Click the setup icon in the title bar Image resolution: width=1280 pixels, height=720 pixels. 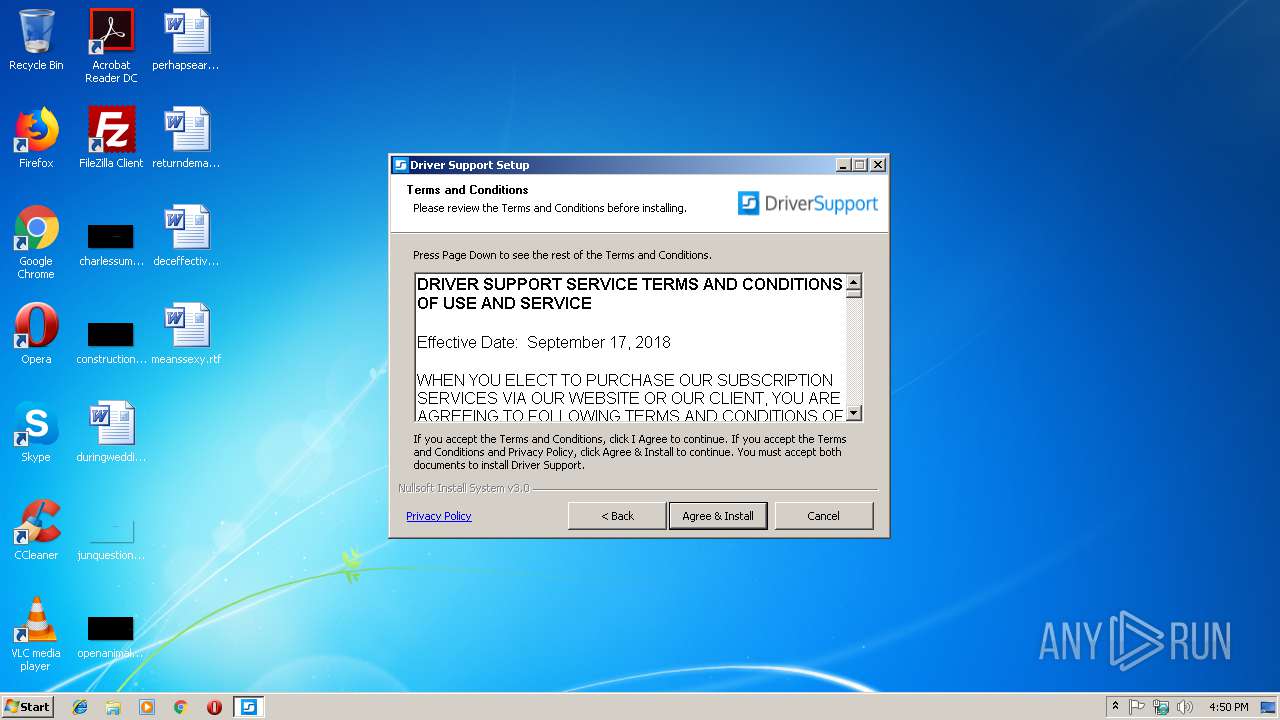click(400, 165)
